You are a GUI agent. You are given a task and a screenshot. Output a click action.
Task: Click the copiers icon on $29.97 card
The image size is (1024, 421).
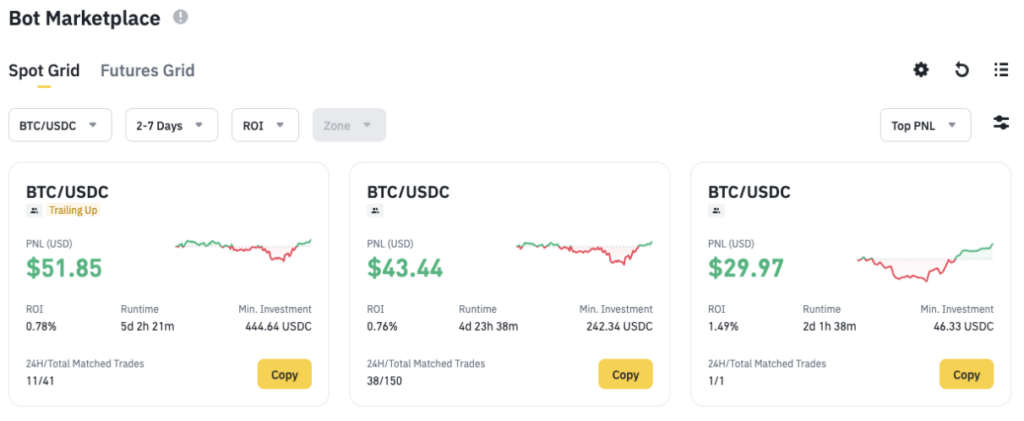pos(717,211)
